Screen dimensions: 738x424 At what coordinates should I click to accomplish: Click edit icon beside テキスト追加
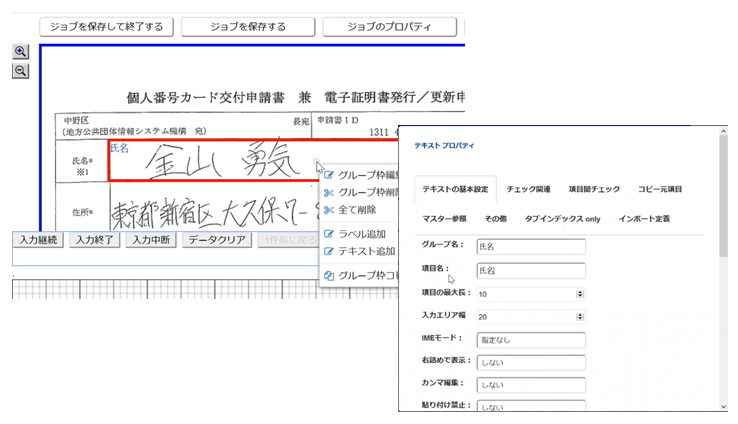pyautogui.click(x=329, y=251)
